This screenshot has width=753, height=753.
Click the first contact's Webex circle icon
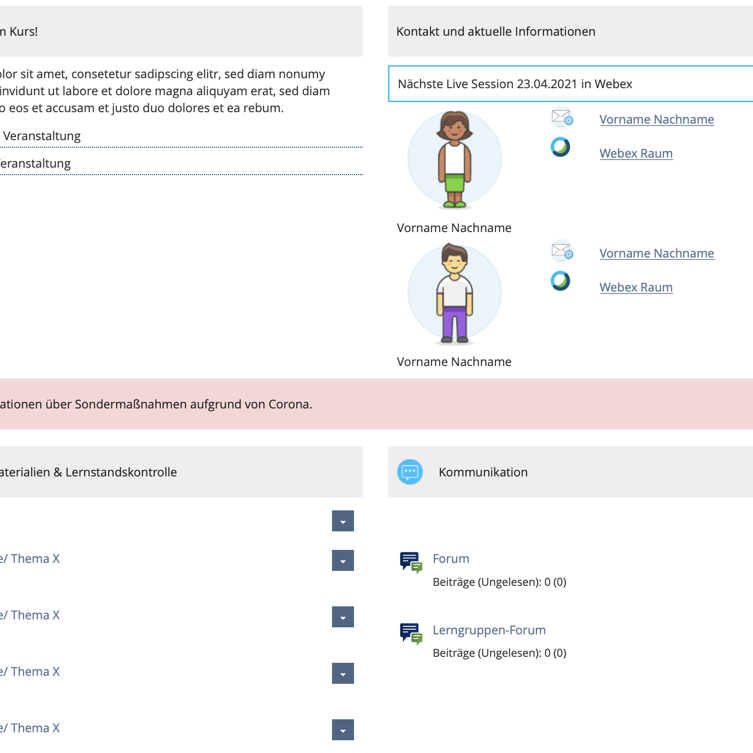click(560, 147)
